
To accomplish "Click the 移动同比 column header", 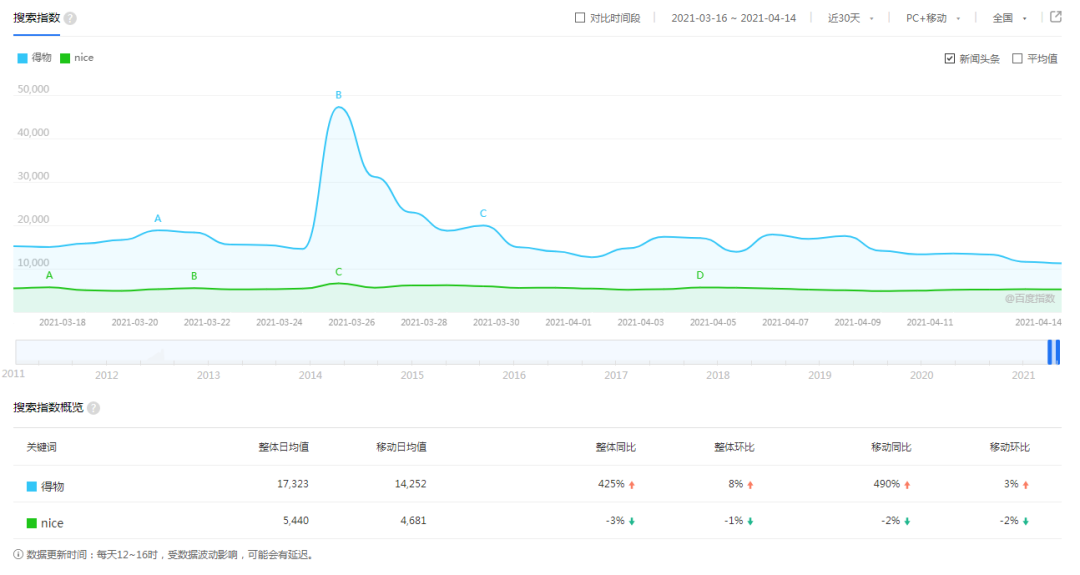I will (x=891, y=448).
